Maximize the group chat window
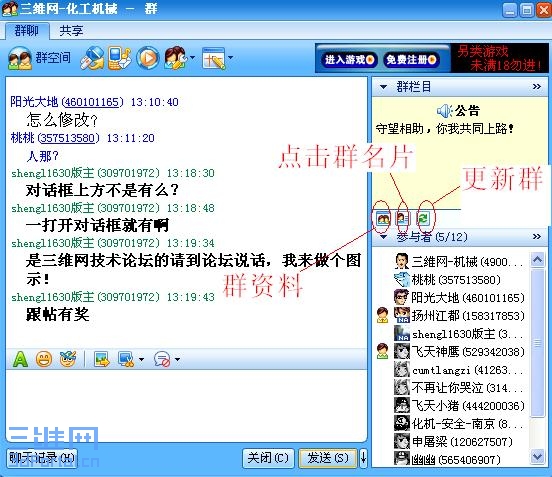Viewport: 552px width, 477px height. pyautogui.click(x=527, y=10)
